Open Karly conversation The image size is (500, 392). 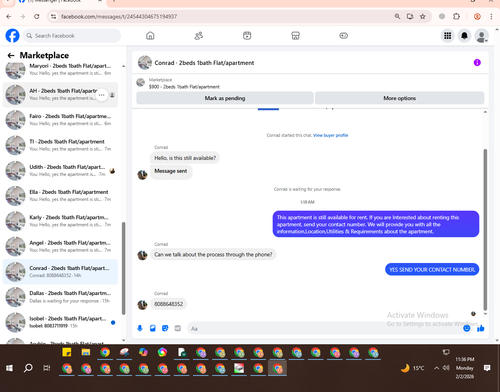pyautogui.click(x=60, y=221)
